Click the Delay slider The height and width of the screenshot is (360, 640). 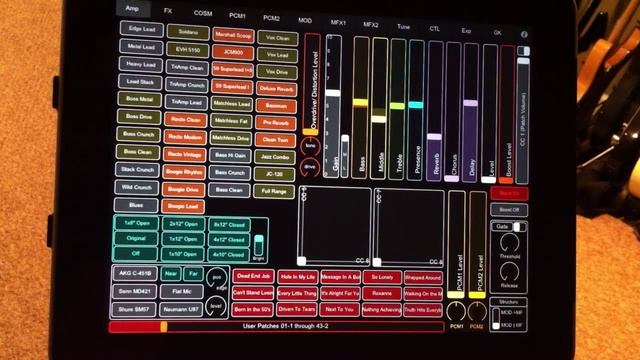click(471, 112)
